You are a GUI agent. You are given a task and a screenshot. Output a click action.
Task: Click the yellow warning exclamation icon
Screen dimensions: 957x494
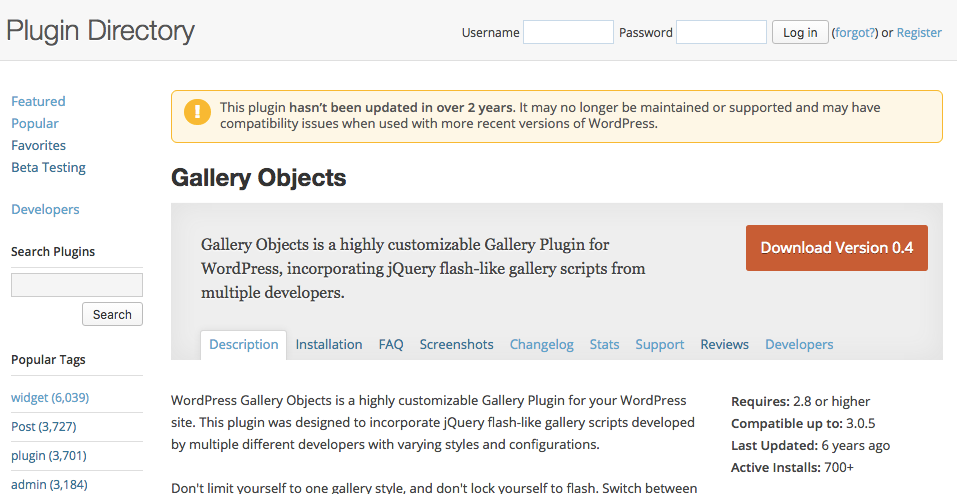[197, 112]
